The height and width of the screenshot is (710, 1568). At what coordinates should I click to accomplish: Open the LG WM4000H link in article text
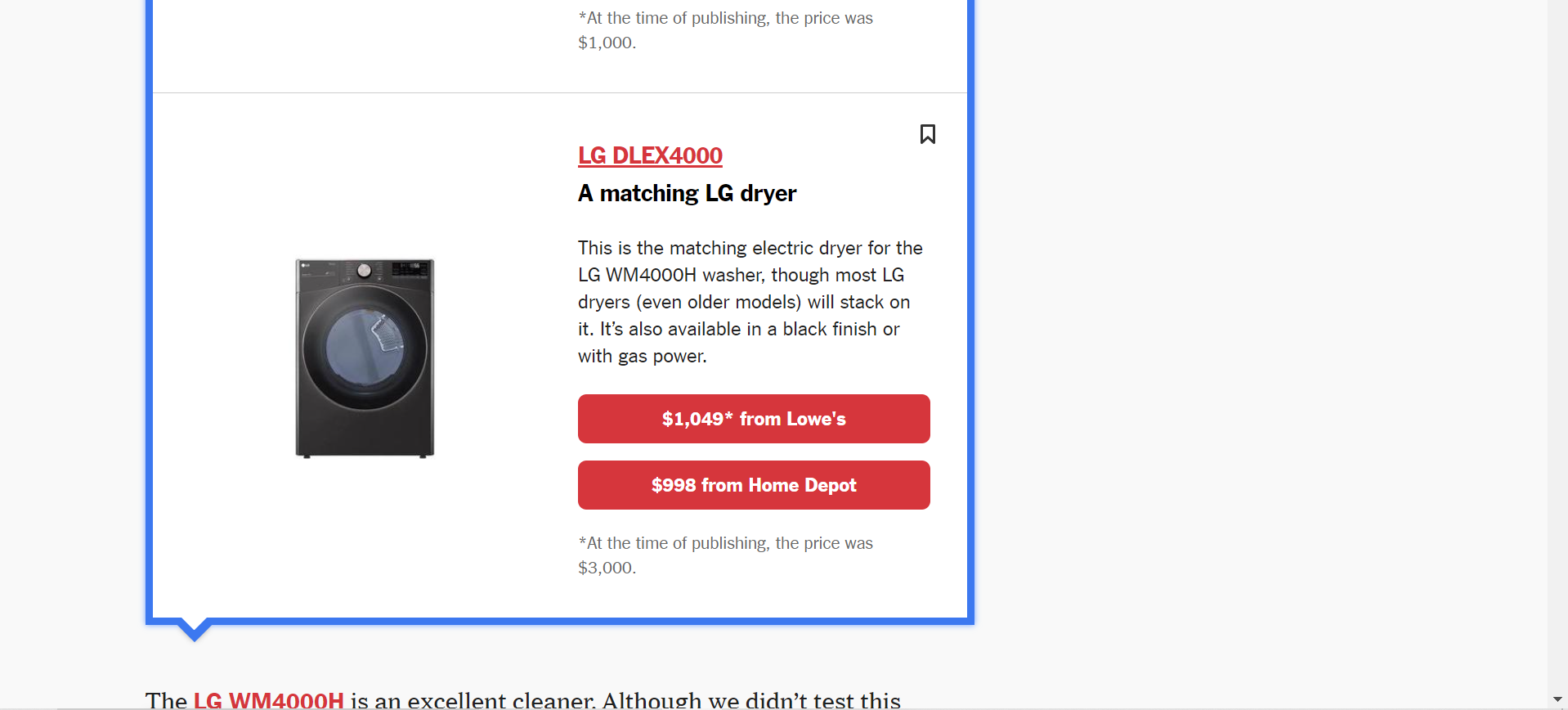point(268,700)
